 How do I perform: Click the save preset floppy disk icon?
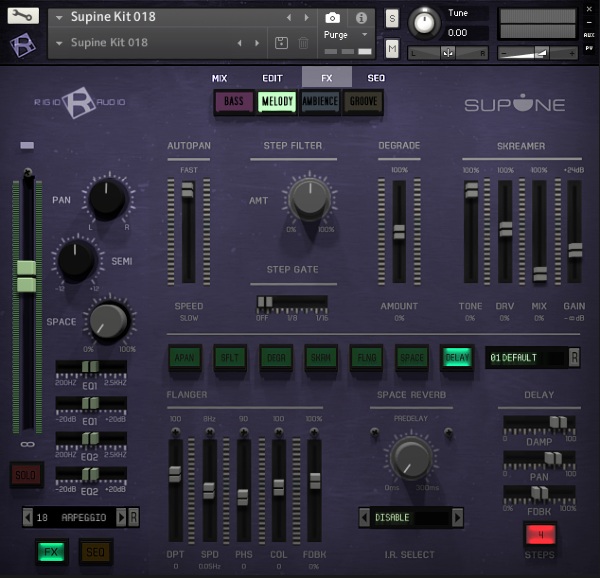pos(281,43)
